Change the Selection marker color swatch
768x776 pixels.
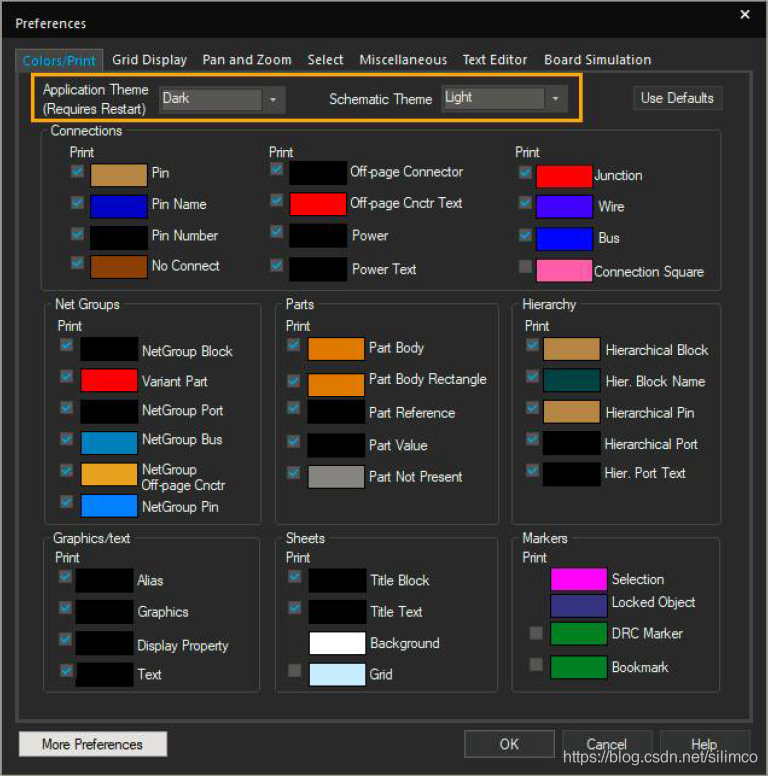[578, 580]
